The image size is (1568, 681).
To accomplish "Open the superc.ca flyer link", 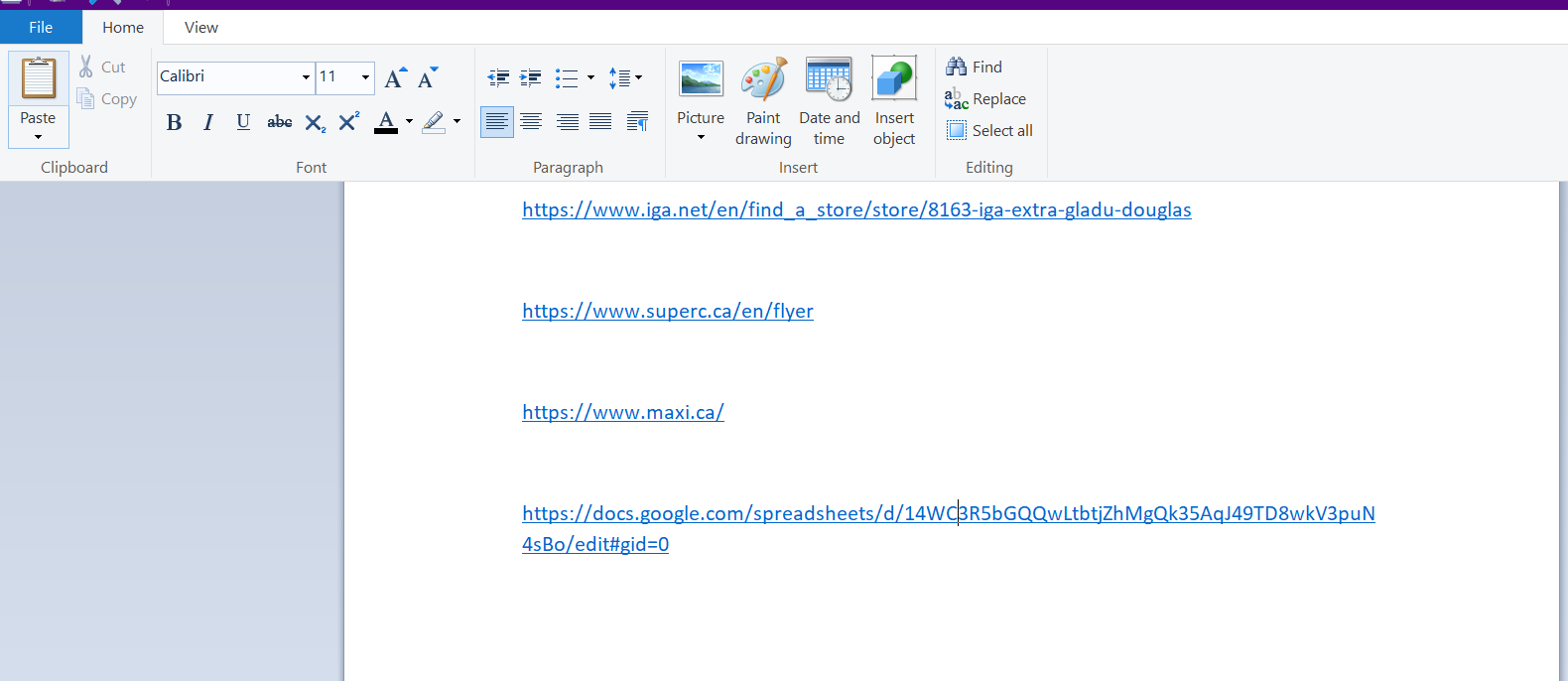I will coord(668,312).
